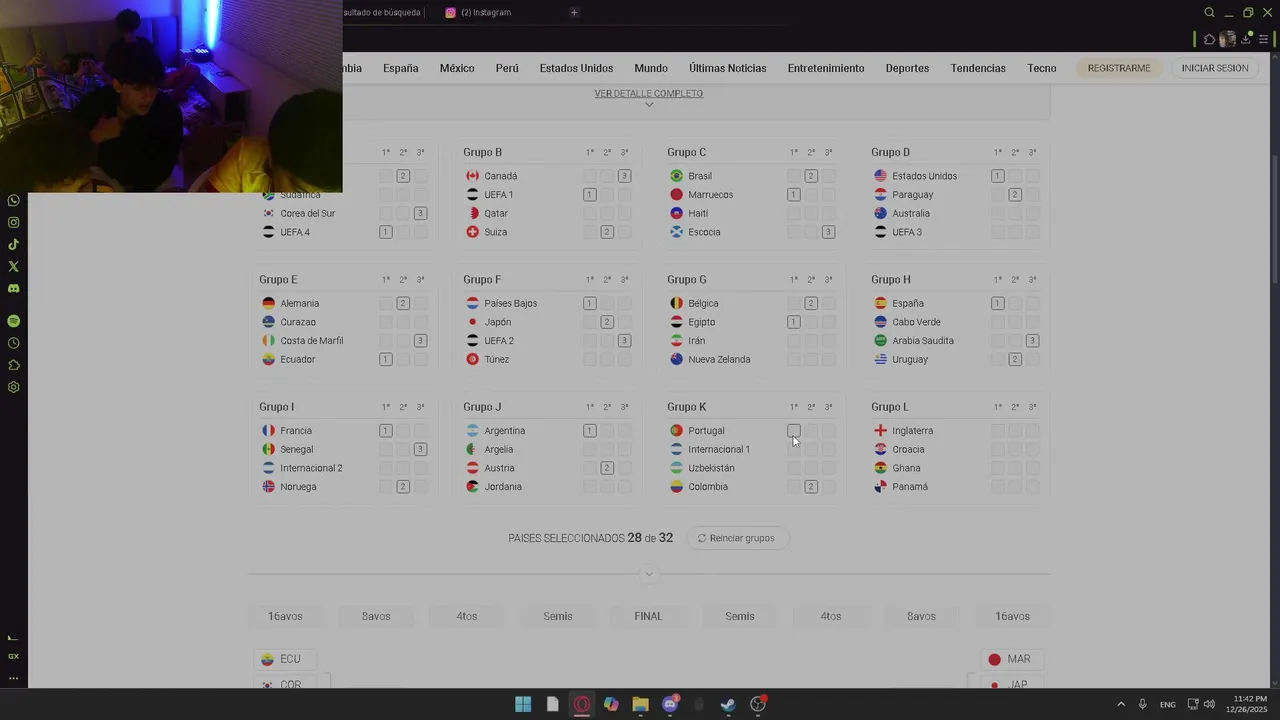The height and width of the screenshot is (720, 1280).
Task: Open sidebar Settings gear icon
Action: tap(13, 387)
